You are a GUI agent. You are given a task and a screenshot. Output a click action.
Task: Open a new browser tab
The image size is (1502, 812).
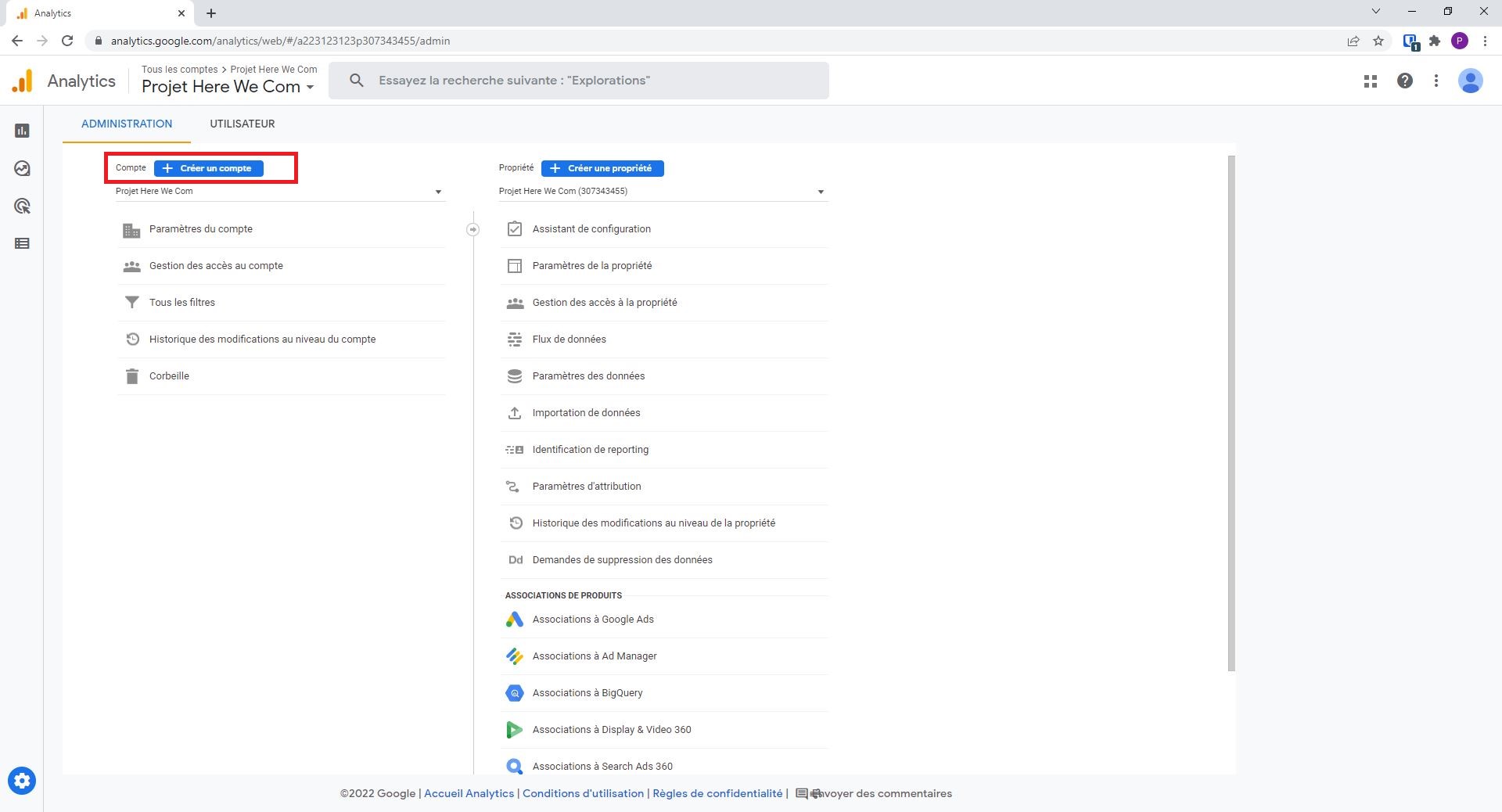point(211,13)
